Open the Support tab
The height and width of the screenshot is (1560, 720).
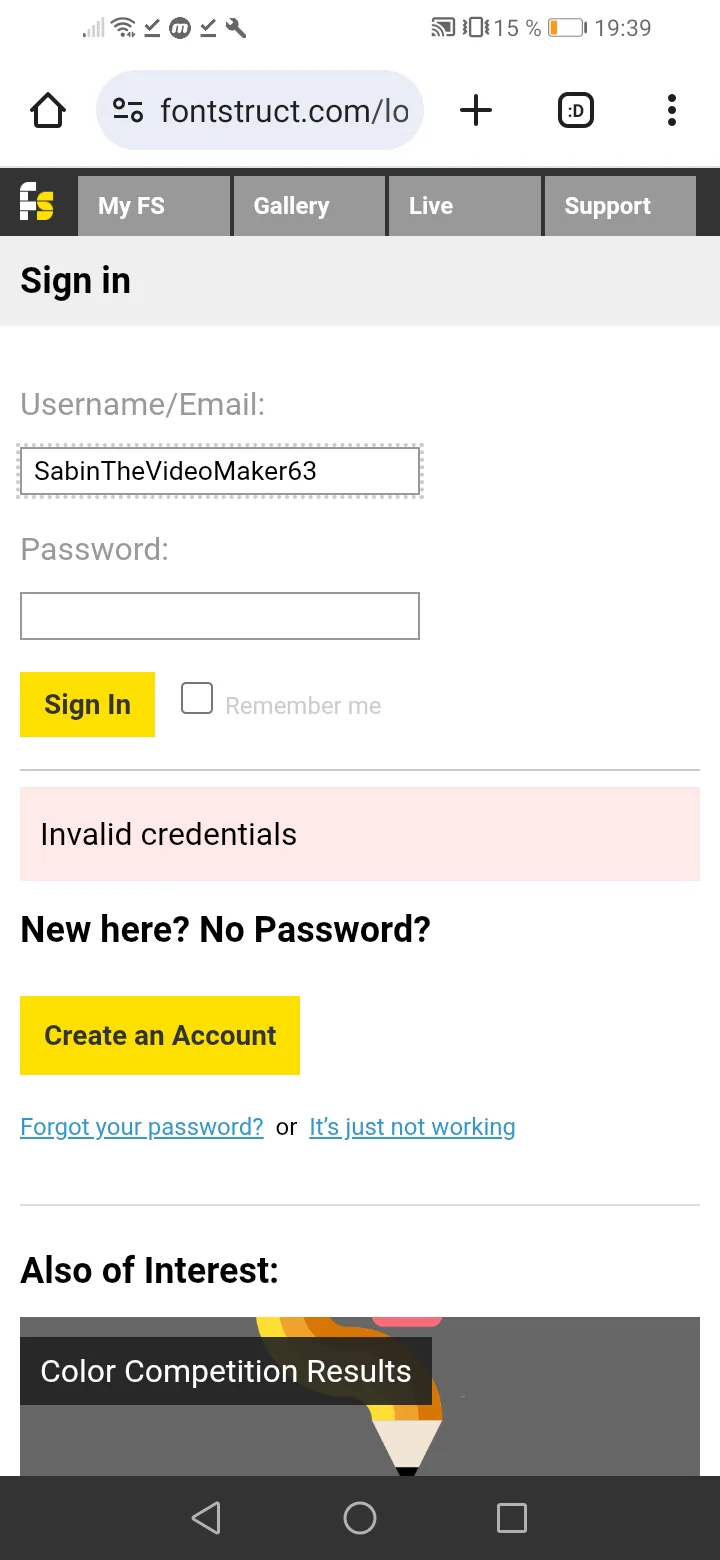point(619,206)
